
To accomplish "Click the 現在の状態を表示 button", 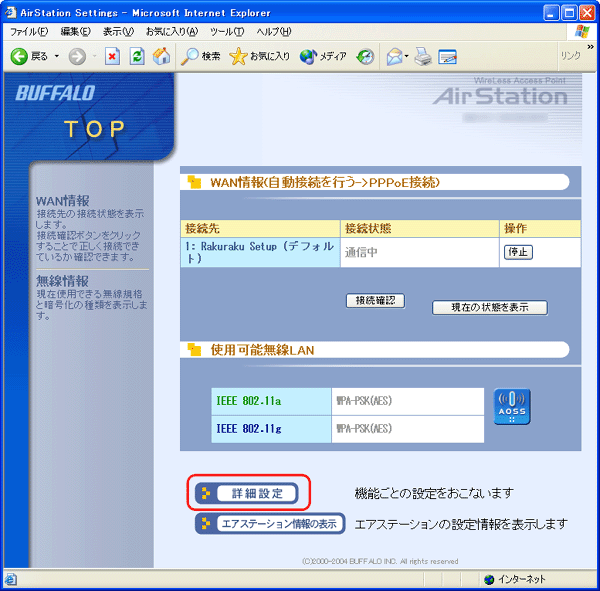I will coord(490,307).
